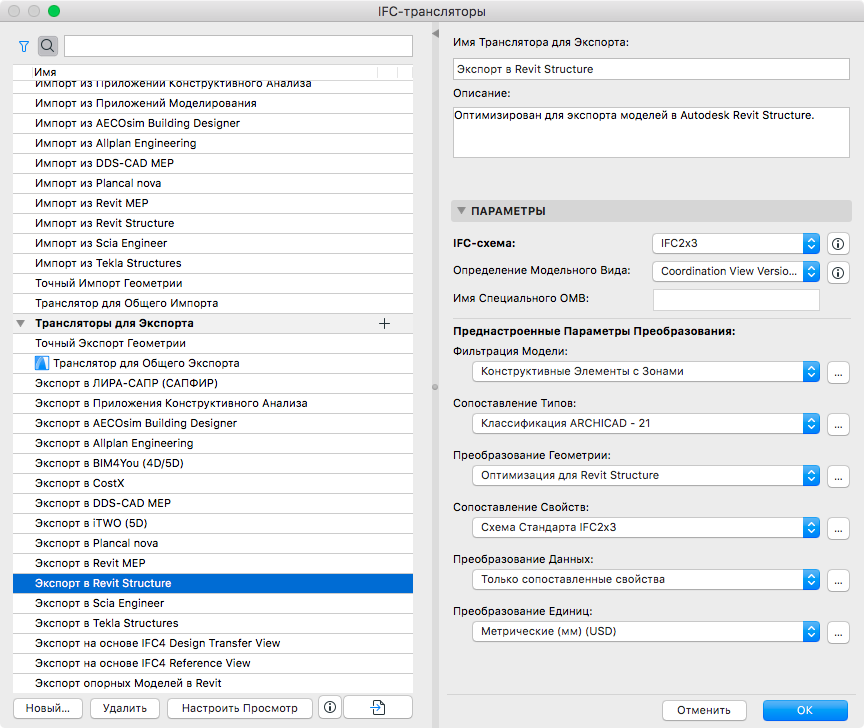Select Точный Импорт Геометрии
864x728 pixels.
tap(213, 283)
